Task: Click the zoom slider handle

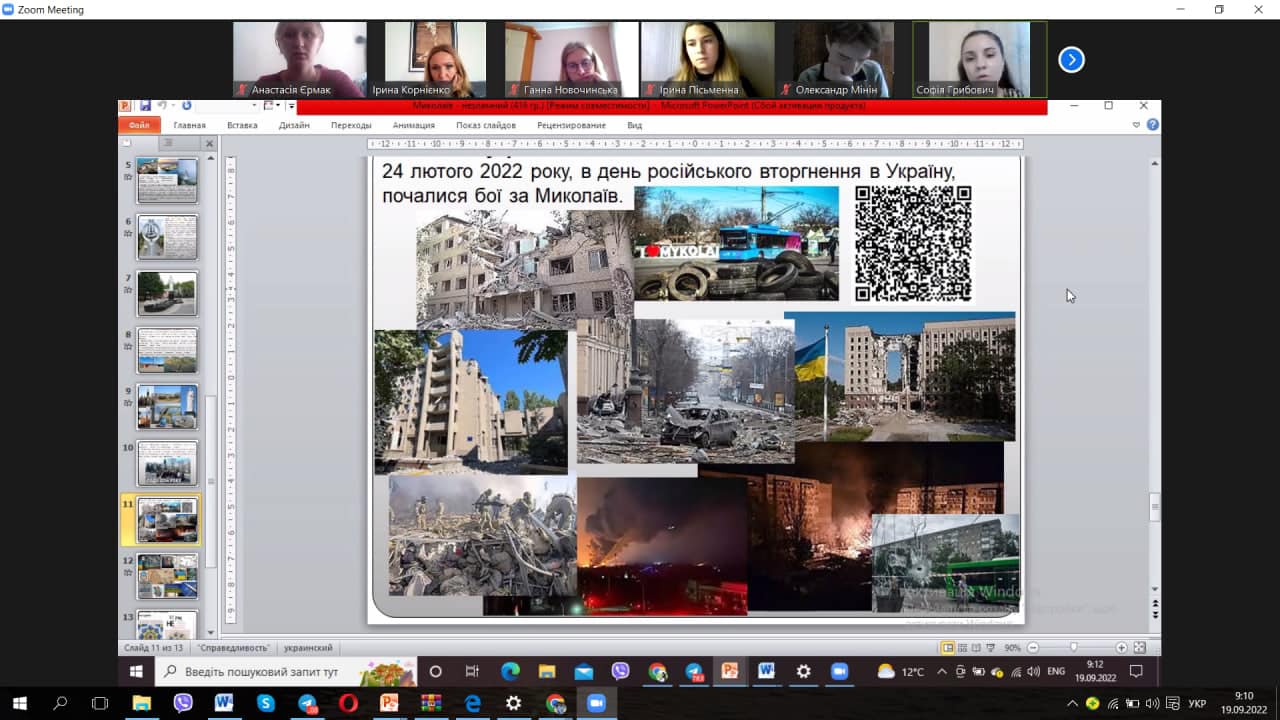Action: click(x=1073, y=648)
